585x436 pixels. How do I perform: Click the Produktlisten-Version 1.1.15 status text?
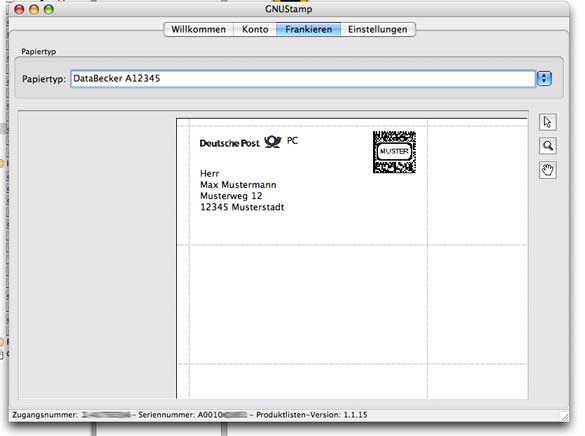click(312, 415)
